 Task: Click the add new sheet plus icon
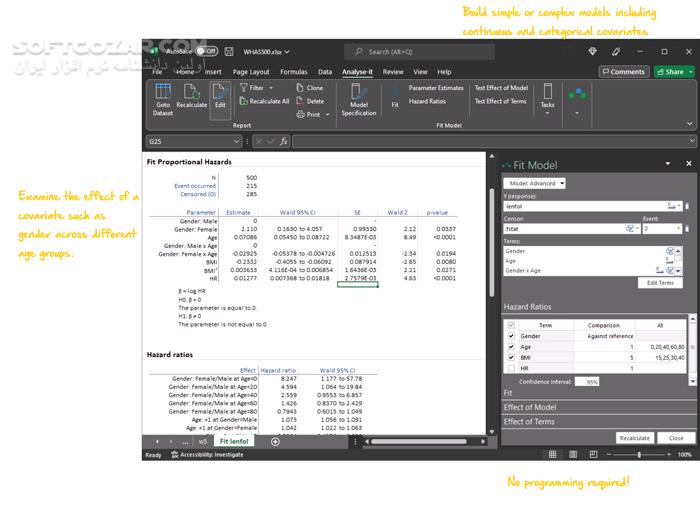(x=275, y=442)
